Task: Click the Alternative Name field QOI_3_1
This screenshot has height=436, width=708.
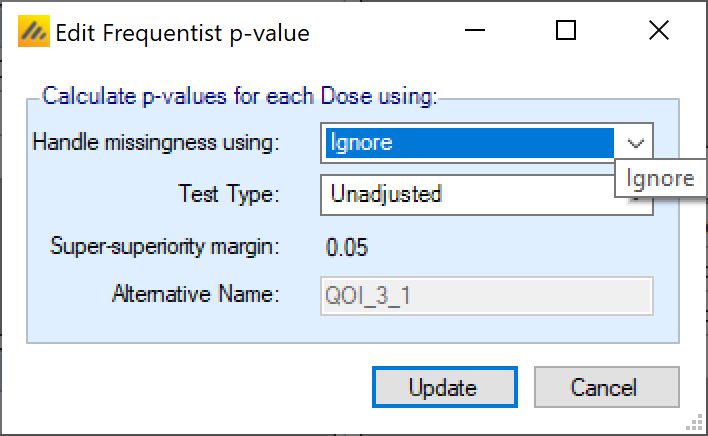Action: click(487, 296)
